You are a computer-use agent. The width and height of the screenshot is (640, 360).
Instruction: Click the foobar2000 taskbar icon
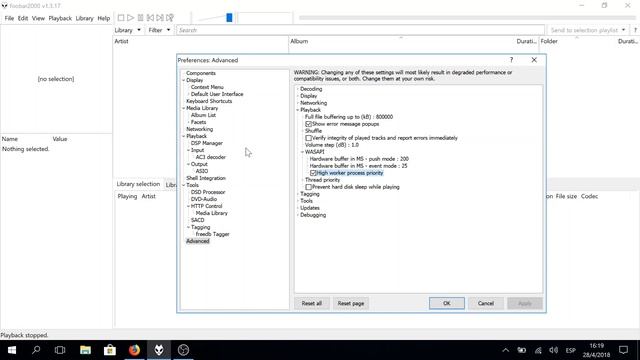pyautogui.click(x=159, y=350)
